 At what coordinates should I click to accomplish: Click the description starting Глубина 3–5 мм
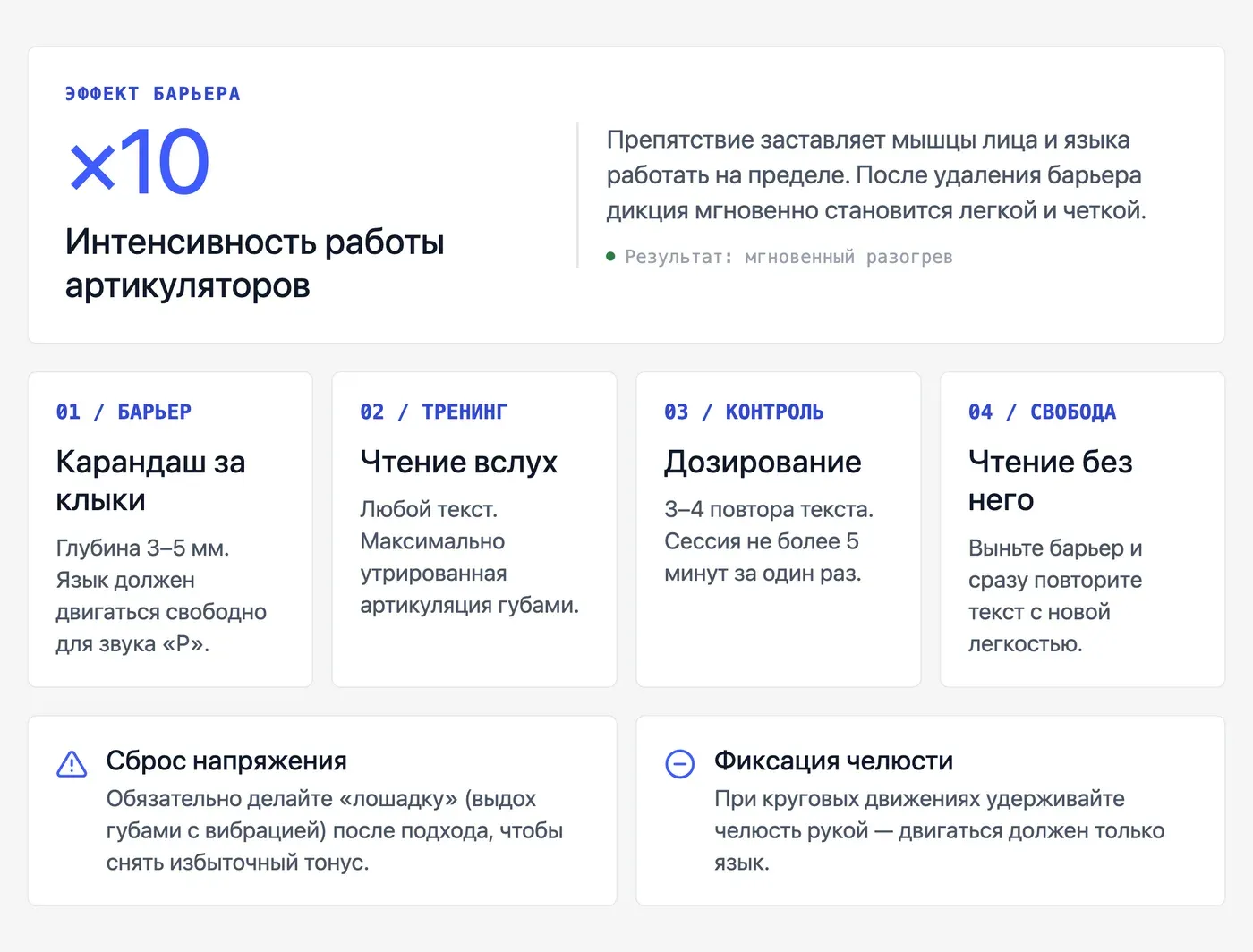pyautogui.click(x=161, y=596)
